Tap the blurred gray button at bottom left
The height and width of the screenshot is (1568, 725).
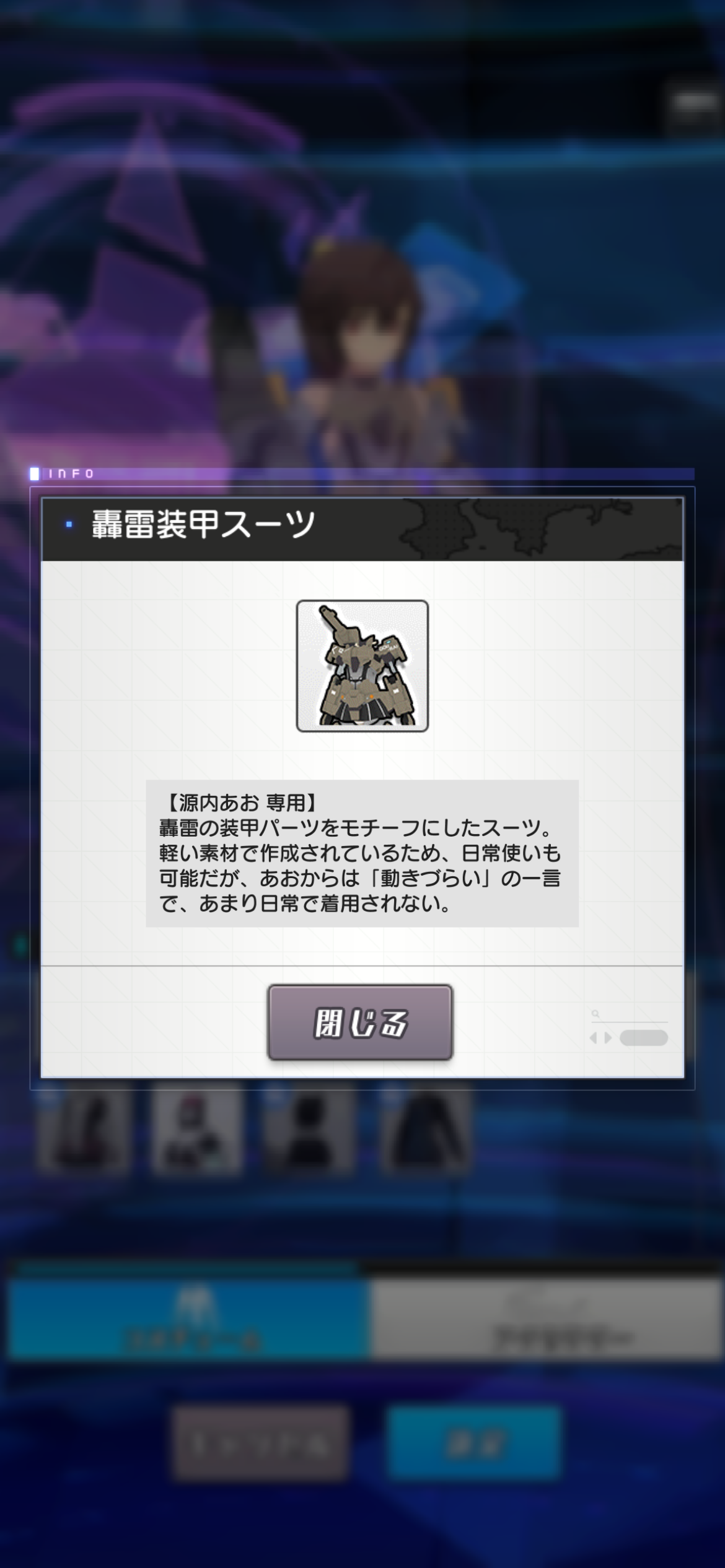tap(260, 1442)
